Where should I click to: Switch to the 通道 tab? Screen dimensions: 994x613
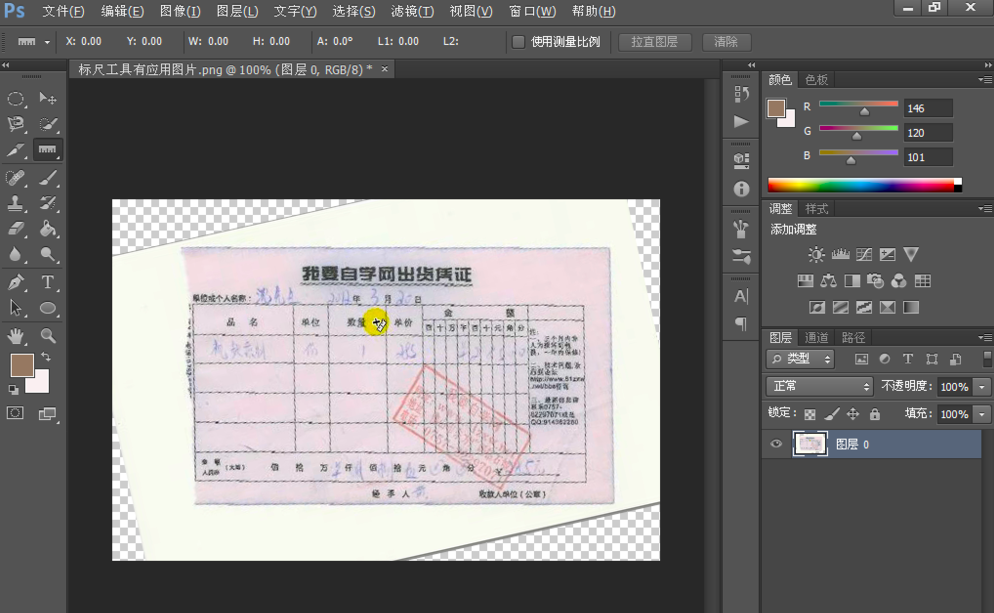tap(816, 337)
